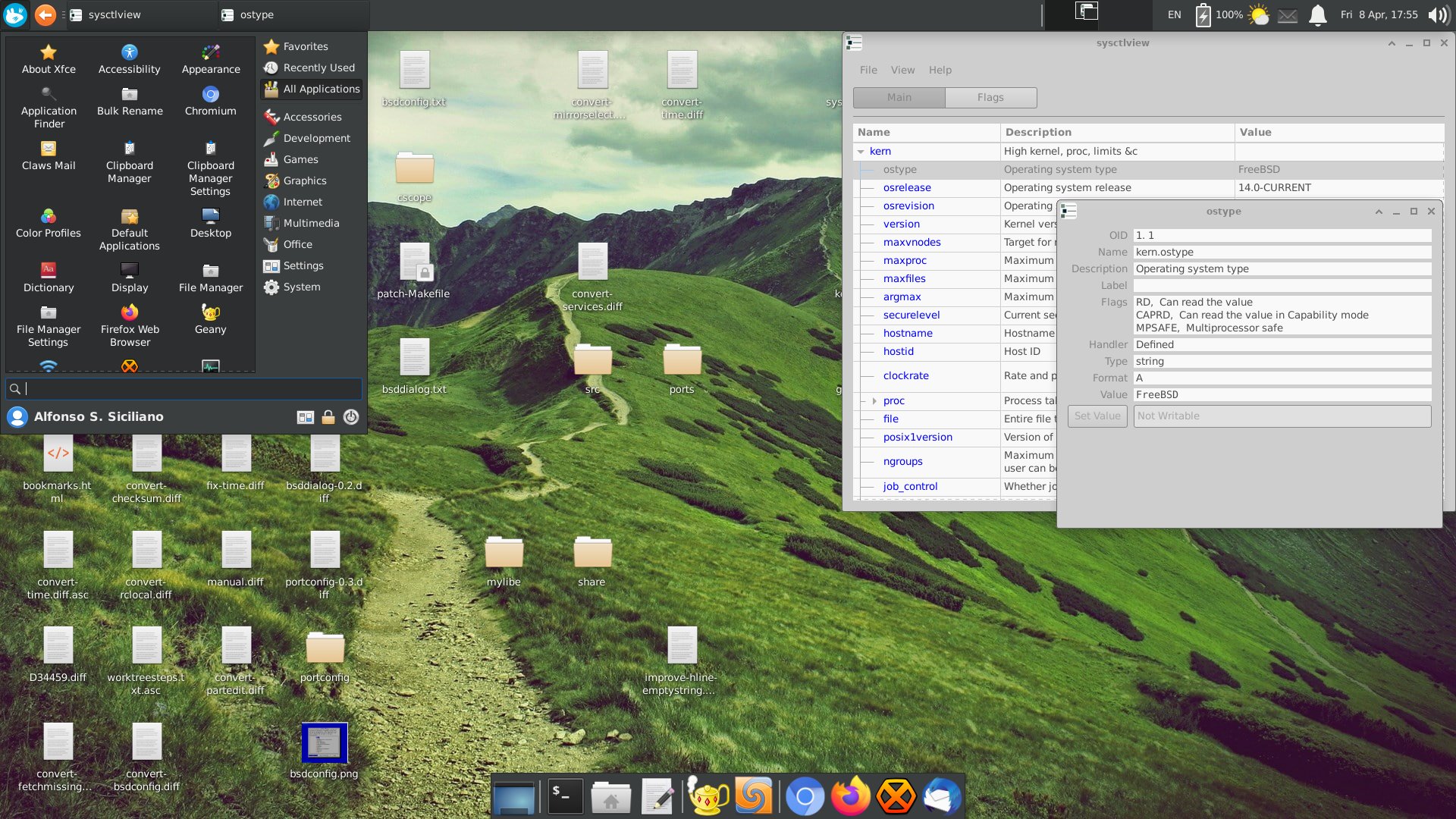Click the kern.ostype Name field
1456x819 pixels.
coord(1282,253)
